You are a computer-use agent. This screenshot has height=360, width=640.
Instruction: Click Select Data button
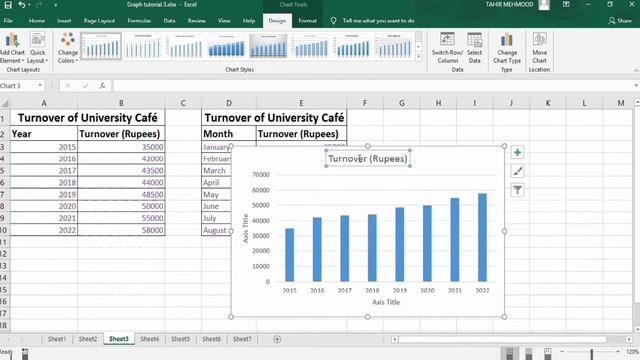click(x=474, y=48)
